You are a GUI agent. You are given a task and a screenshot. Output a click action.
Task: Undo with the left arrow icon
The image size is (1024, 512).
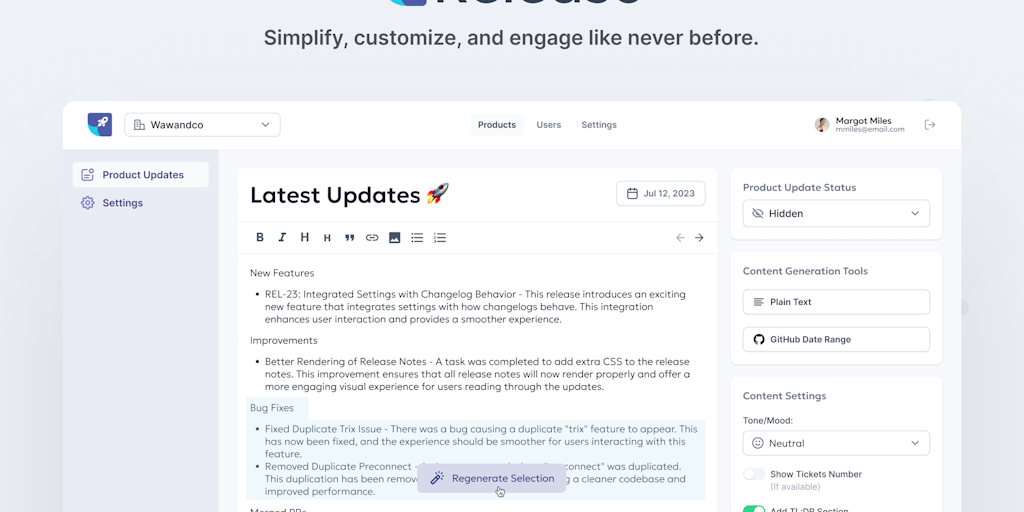680,238
